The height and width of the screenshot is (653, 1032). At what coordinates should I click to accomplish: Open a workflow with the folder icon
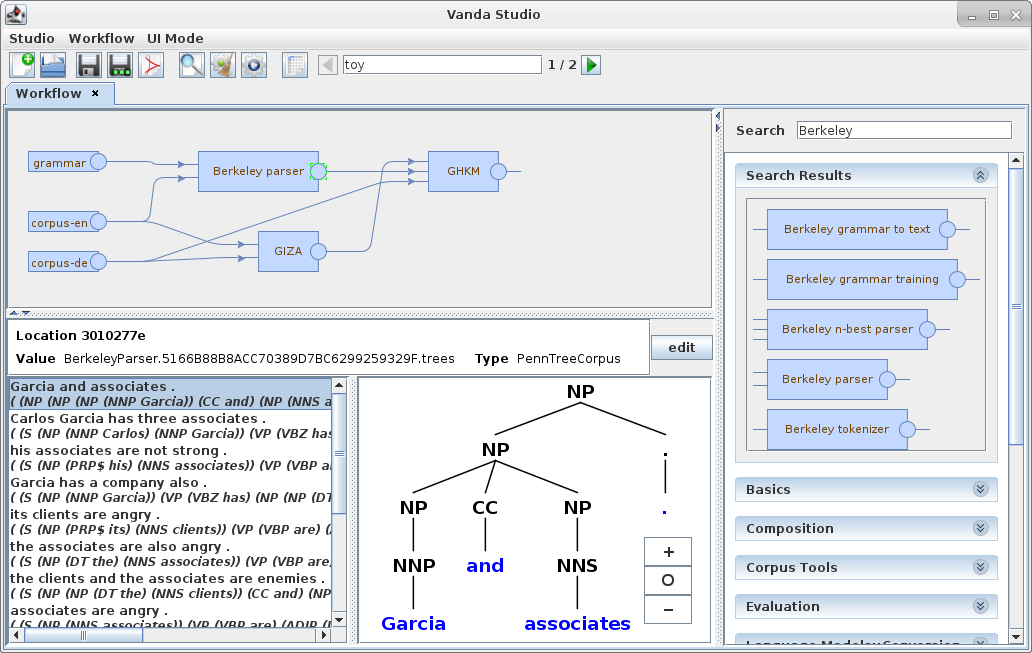pos(53,65)
